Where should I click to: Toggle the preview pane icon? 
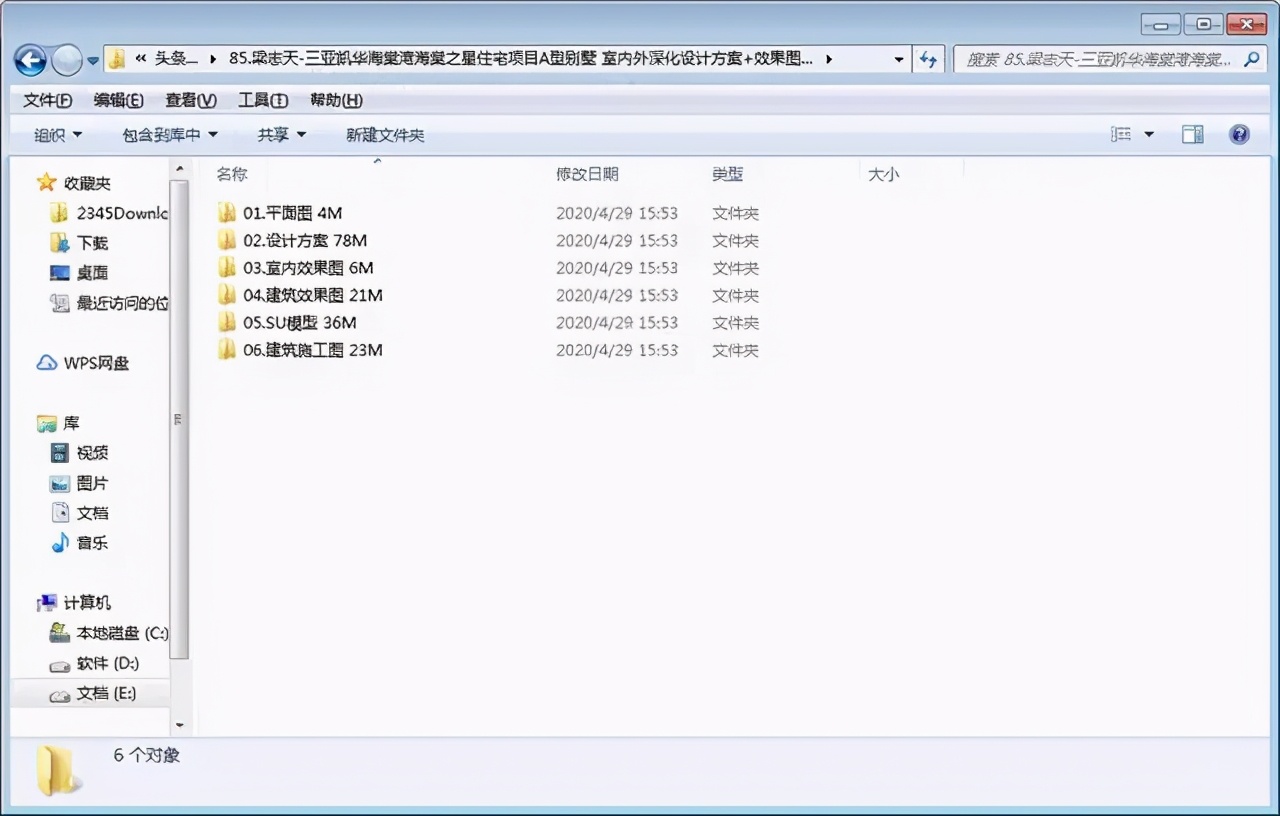(1192, 134)
